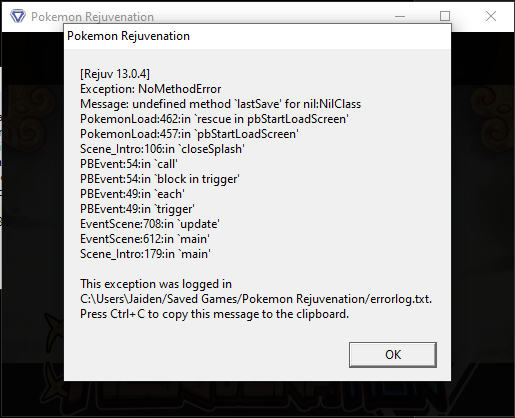Image resolution: width=515 pixels, height=418 pixels.
Task: Click the EventScene:708 update line
Action: (150, 224)
